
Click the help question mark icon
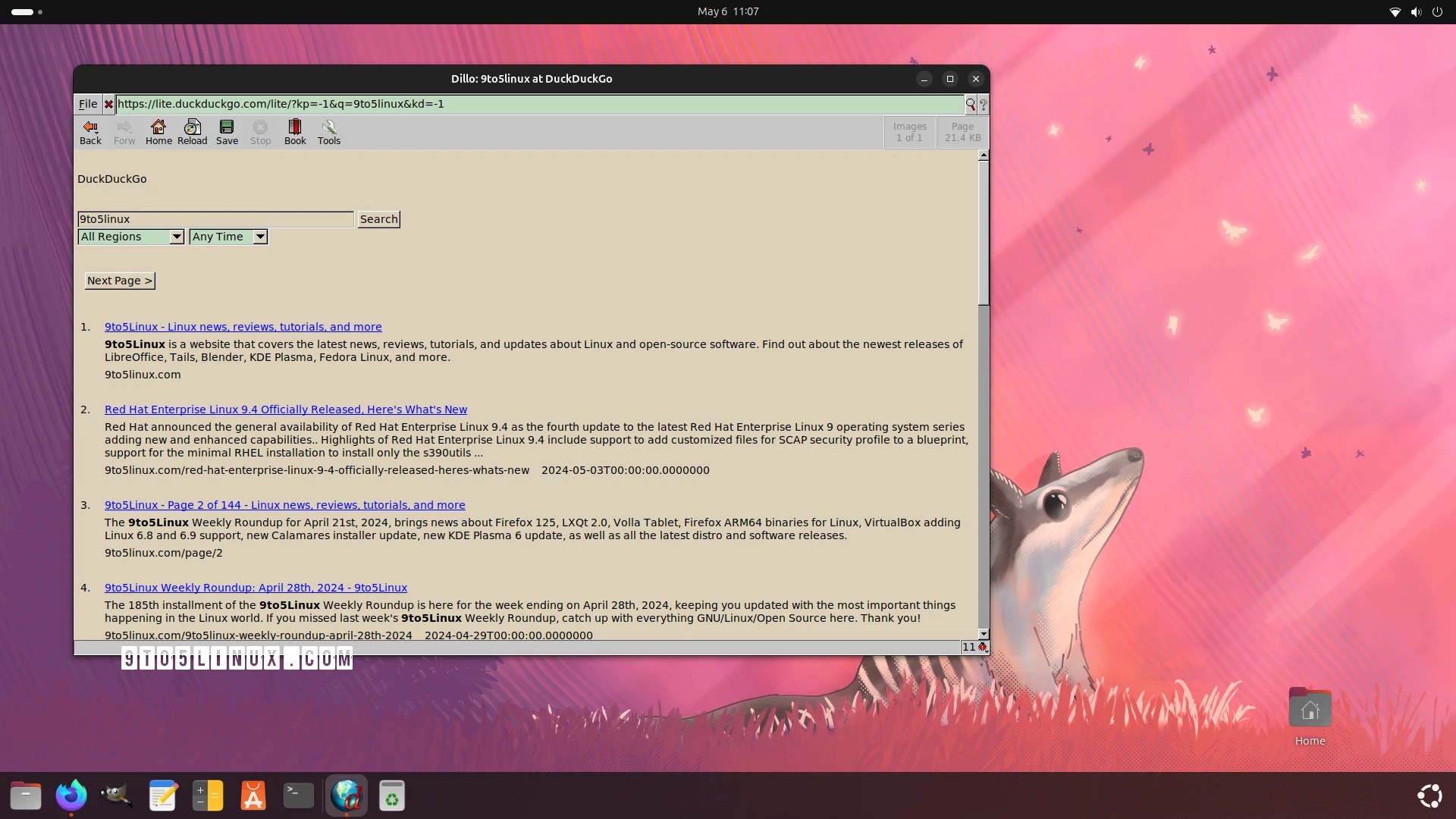coord(984,105)
